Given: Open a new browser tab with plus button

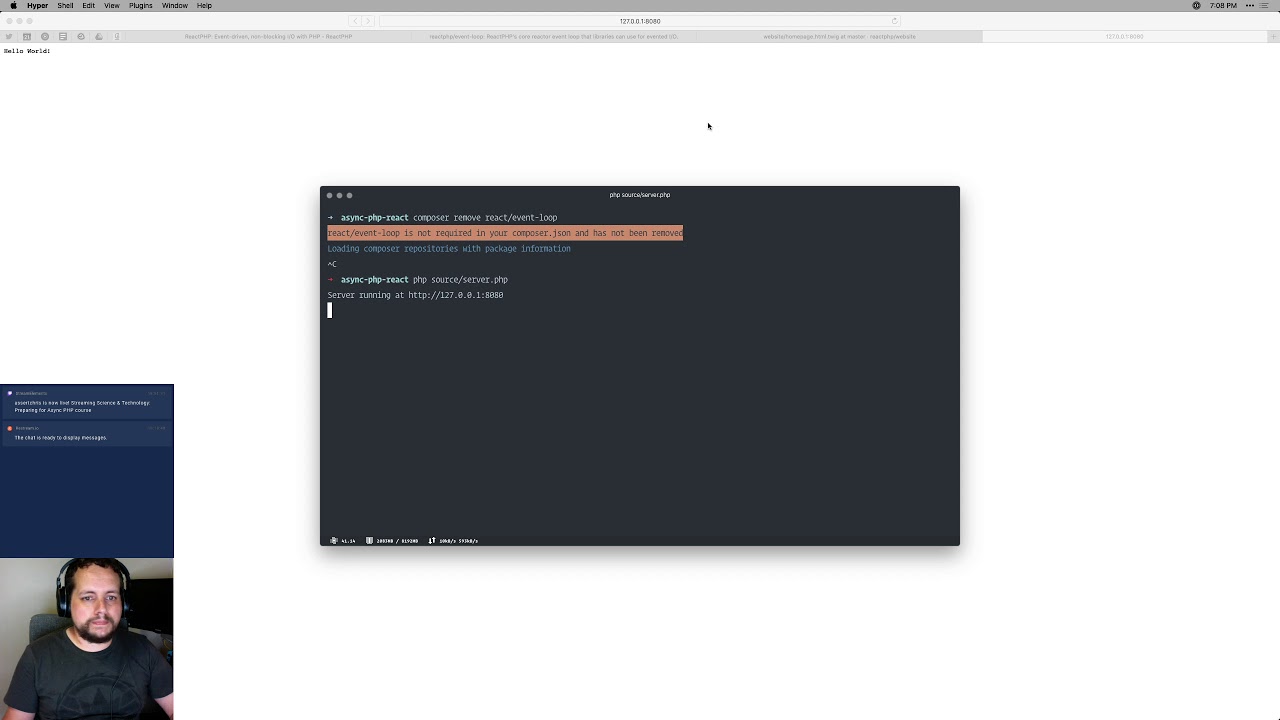Looking at the screenshot, I should click(x=1273, y=36).
